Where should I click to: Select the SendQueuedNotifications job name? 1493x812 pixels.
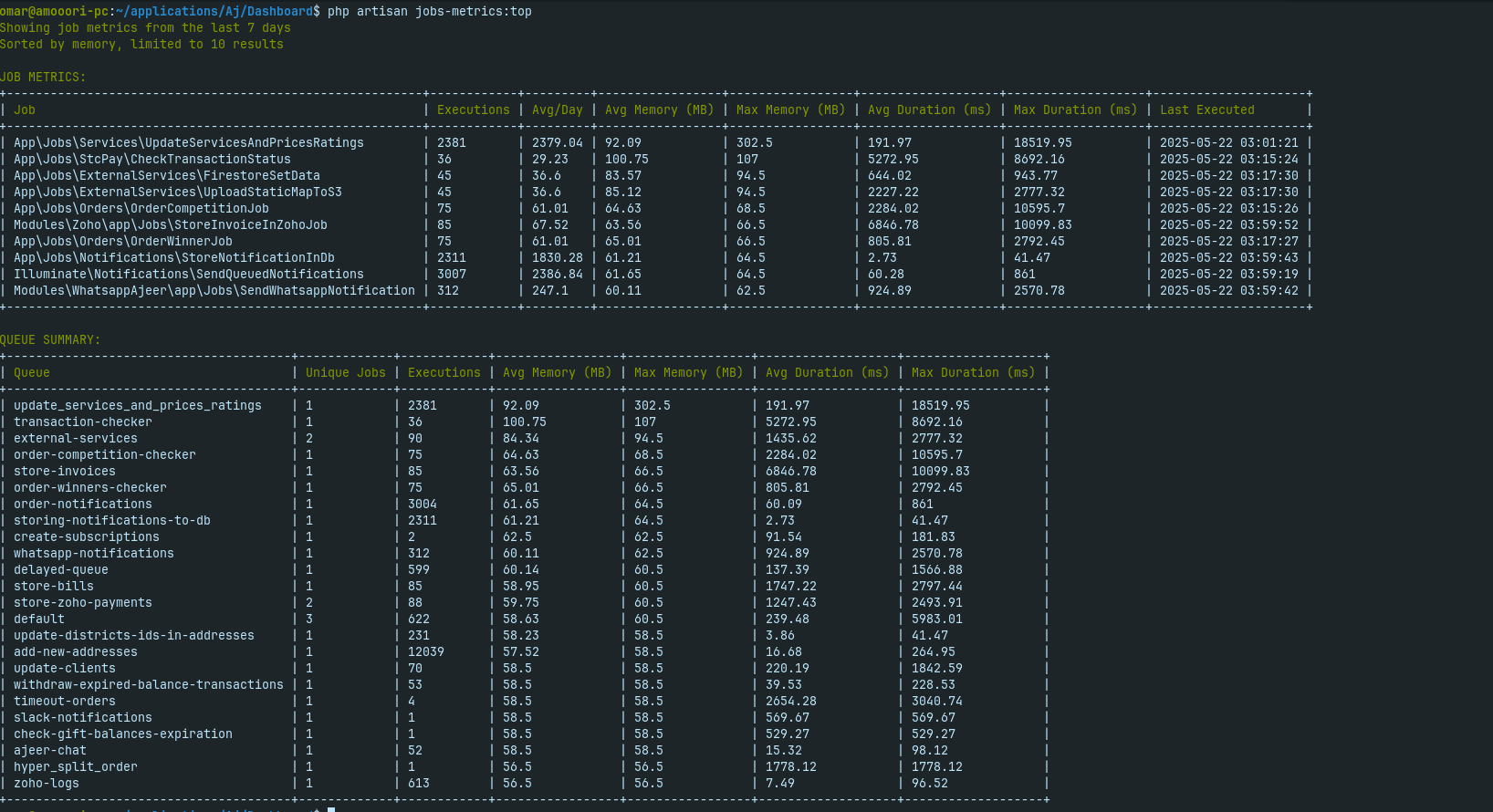point(188,274)
